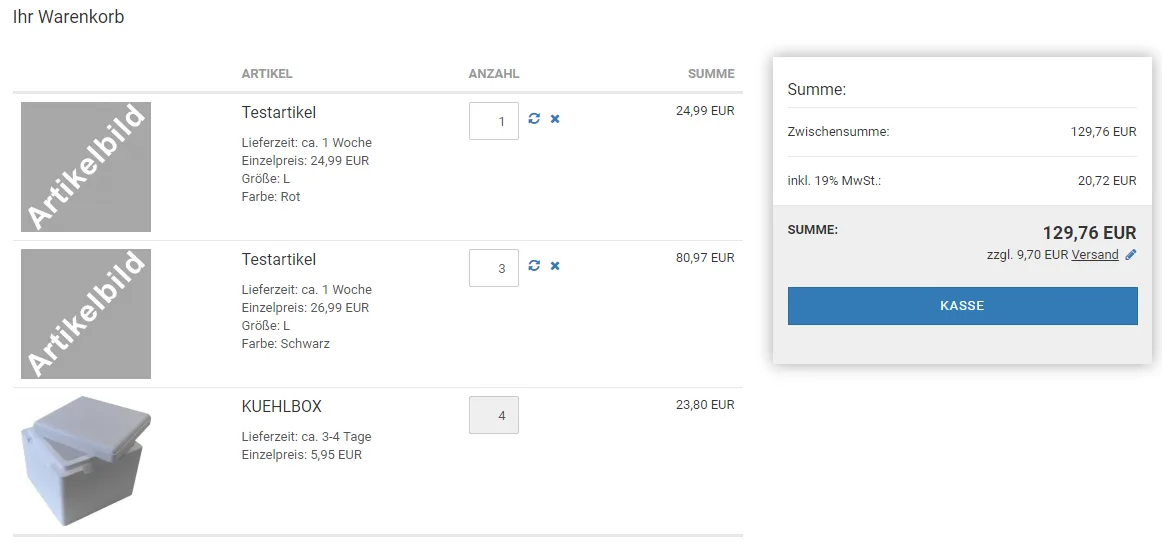The image size is (1162, 548).
Task: Open the Versand shipping link
Action: (1095, 255)
